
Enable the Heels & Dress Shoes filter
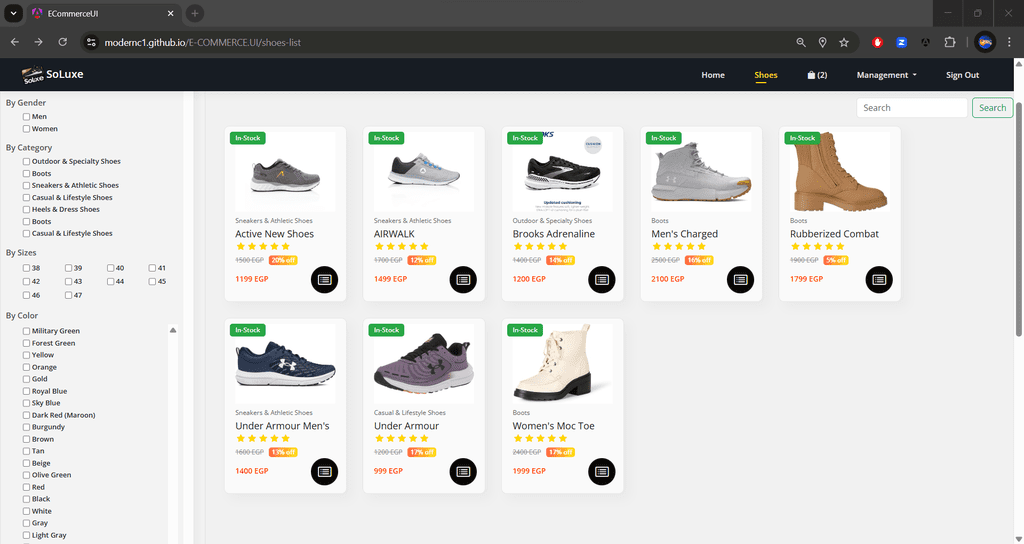pyautogui.click(x=27, y=210)
